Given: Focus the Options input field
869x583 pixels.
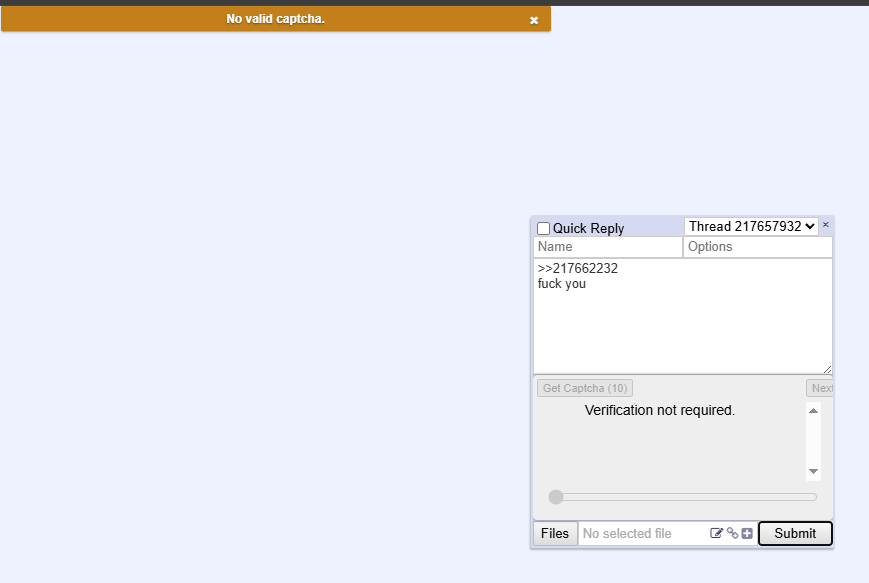Looking at the screenshot, I should [758, 247].
